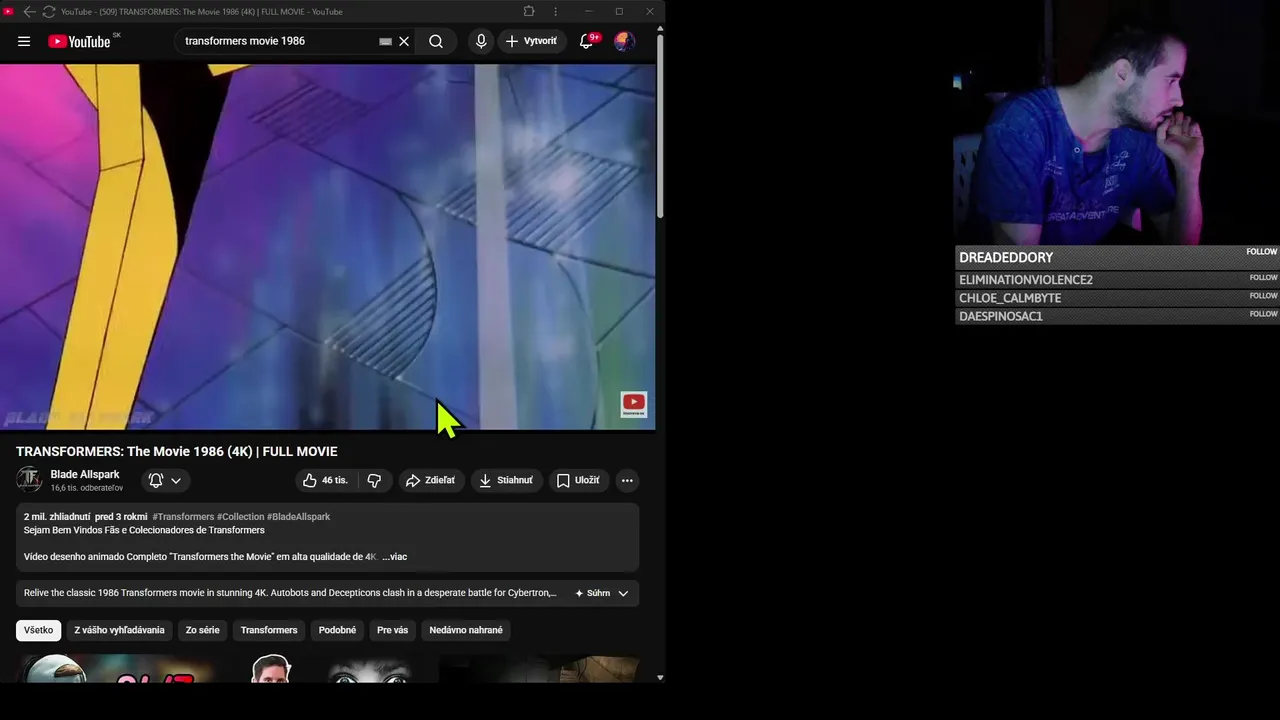
Task: Click the scrollbar down arrow
Action: [x=660, y=677]
